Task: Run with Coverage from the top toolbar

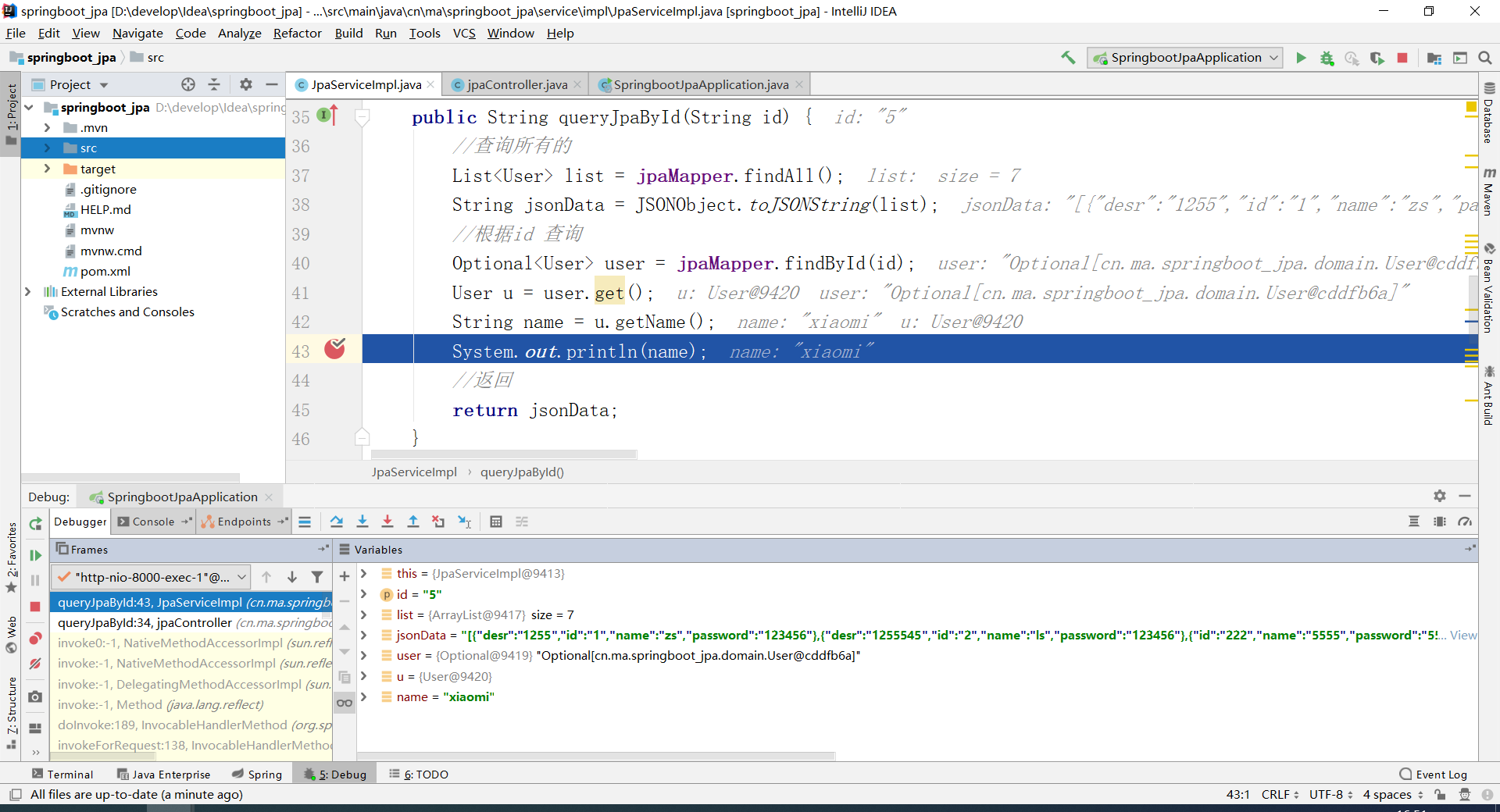Action: [x=1377, y=58]
